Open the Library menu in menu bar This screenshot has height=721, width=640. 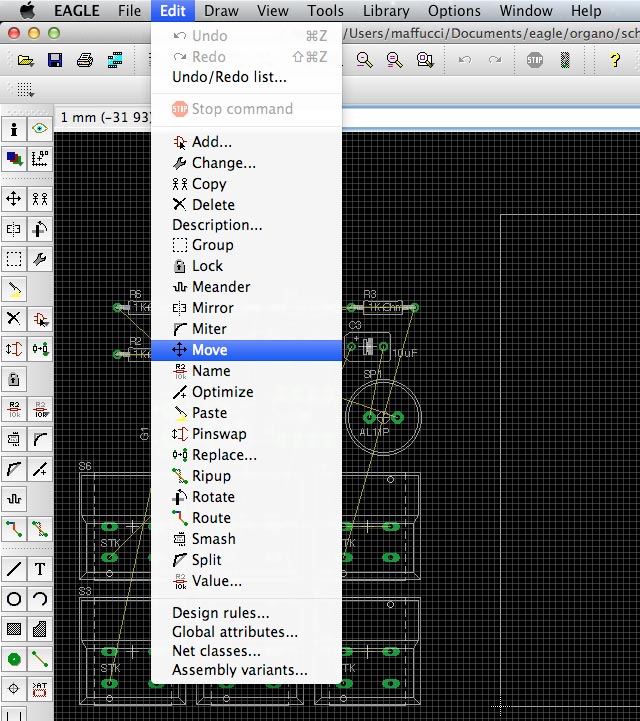(386, 11)
